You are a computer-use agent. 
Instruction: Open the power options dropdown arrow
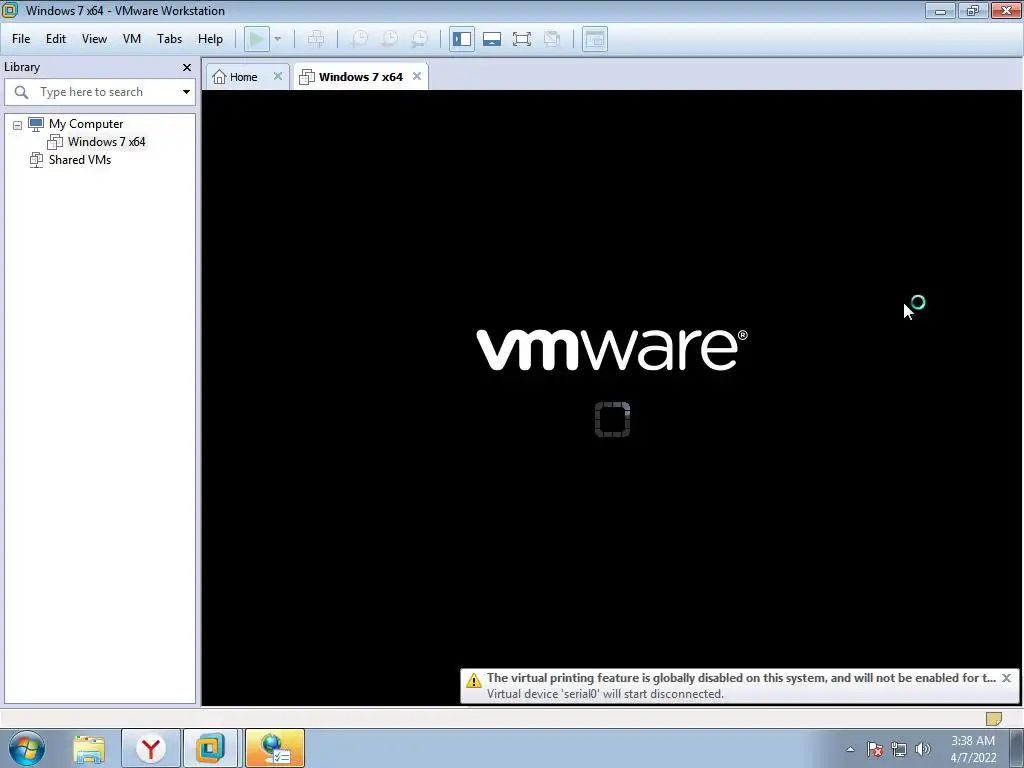tap(278, 39)
